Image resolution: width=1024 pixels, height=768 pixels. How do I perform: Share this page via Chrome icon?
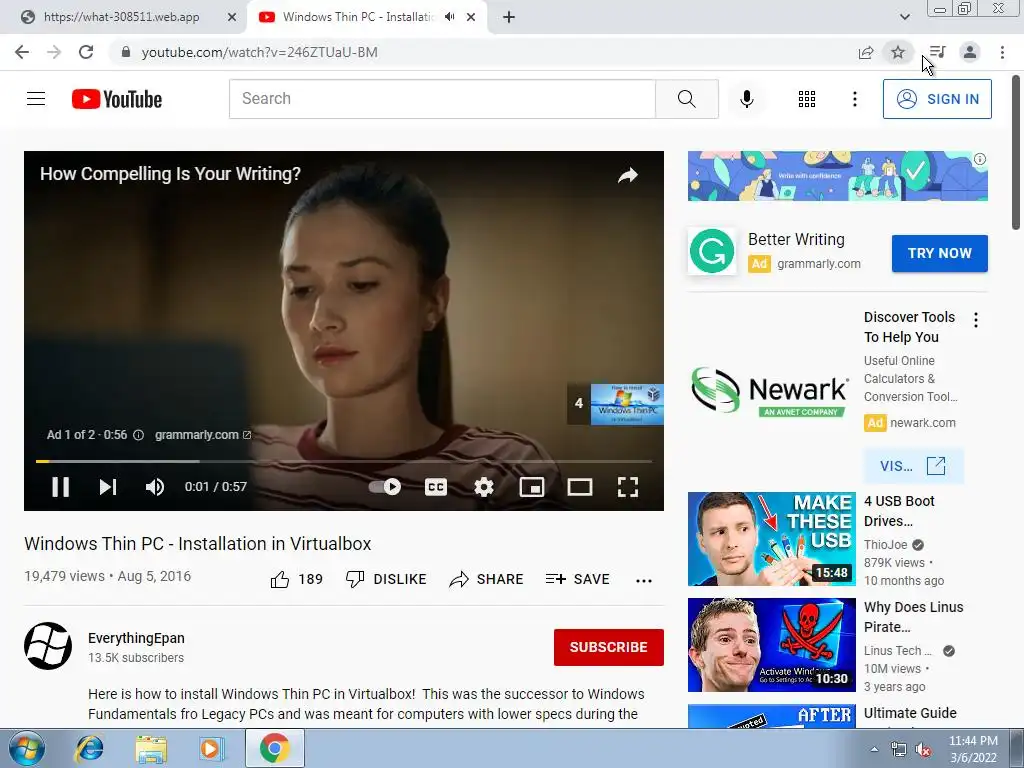click(866, 52)
